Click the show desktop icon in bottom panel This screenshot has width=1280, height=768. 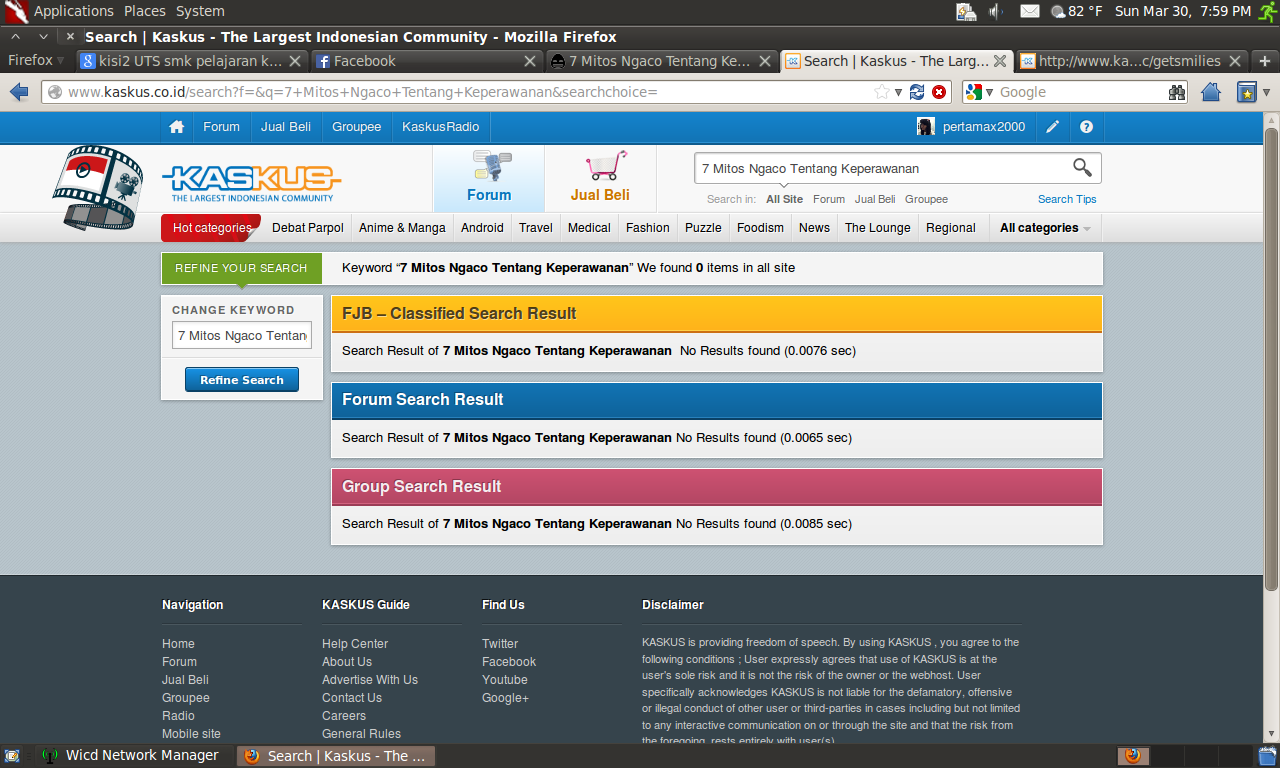(13, 756)
